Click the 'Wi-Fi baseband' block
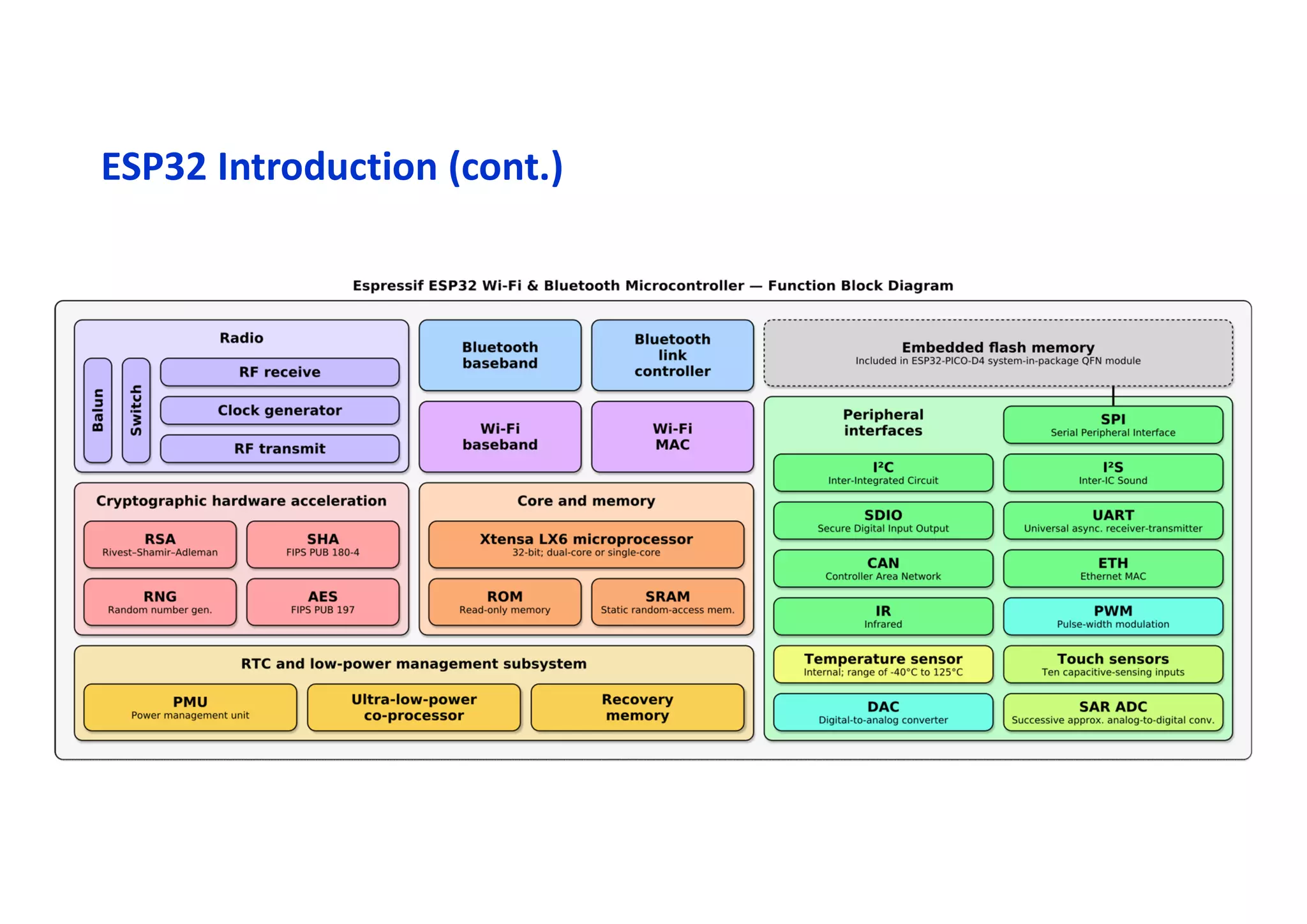Image resolution: width=1307 pixels, height=924 pixels. [500, 436]
